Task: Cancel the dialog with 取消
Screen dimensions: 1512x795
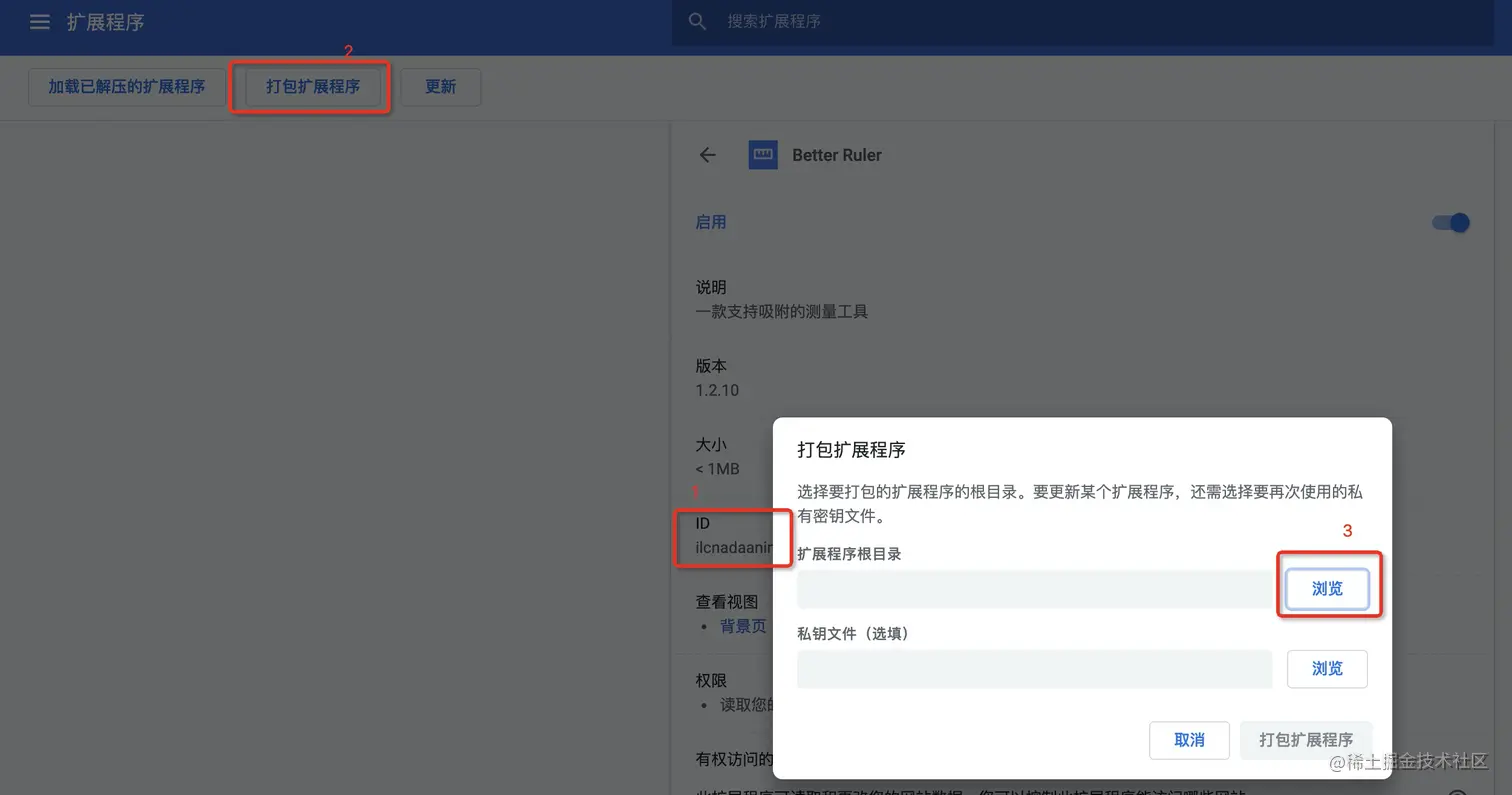Action: [1189, 740]
